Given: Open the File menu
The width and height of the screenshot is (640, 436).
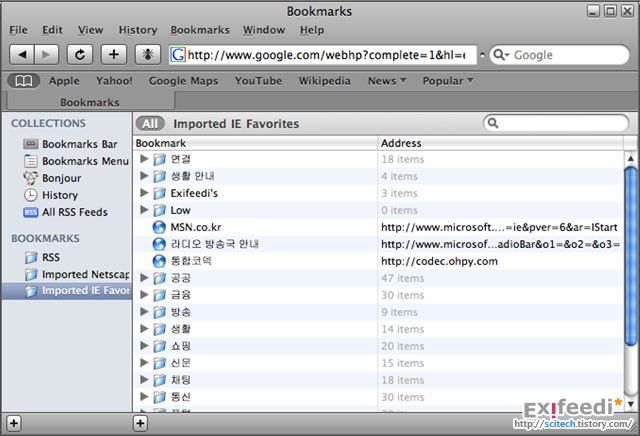Looking at the screenshot, I should click(18, 30).
